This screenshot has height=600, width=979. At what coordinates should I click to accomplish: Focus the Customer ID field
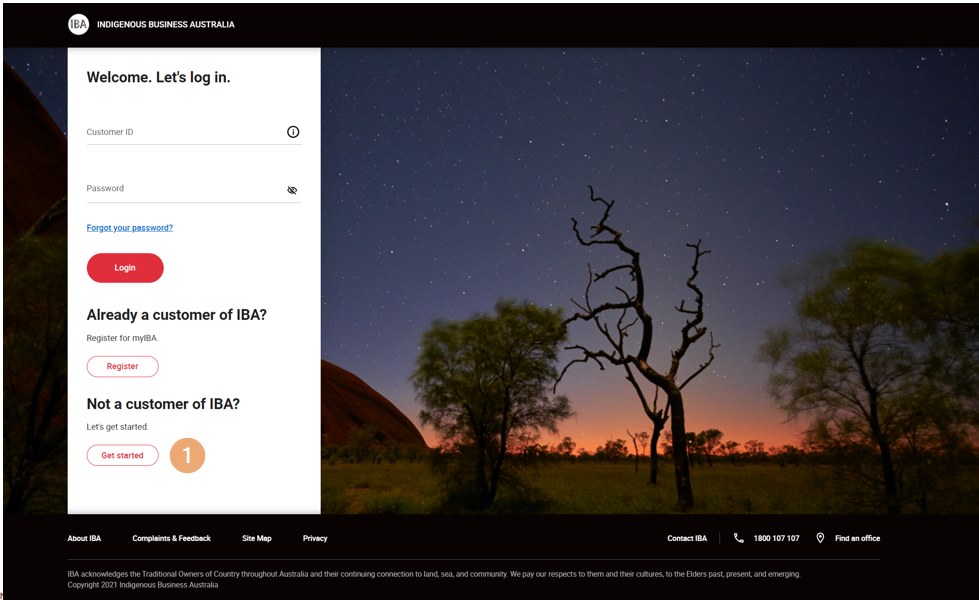coord(194,132)
